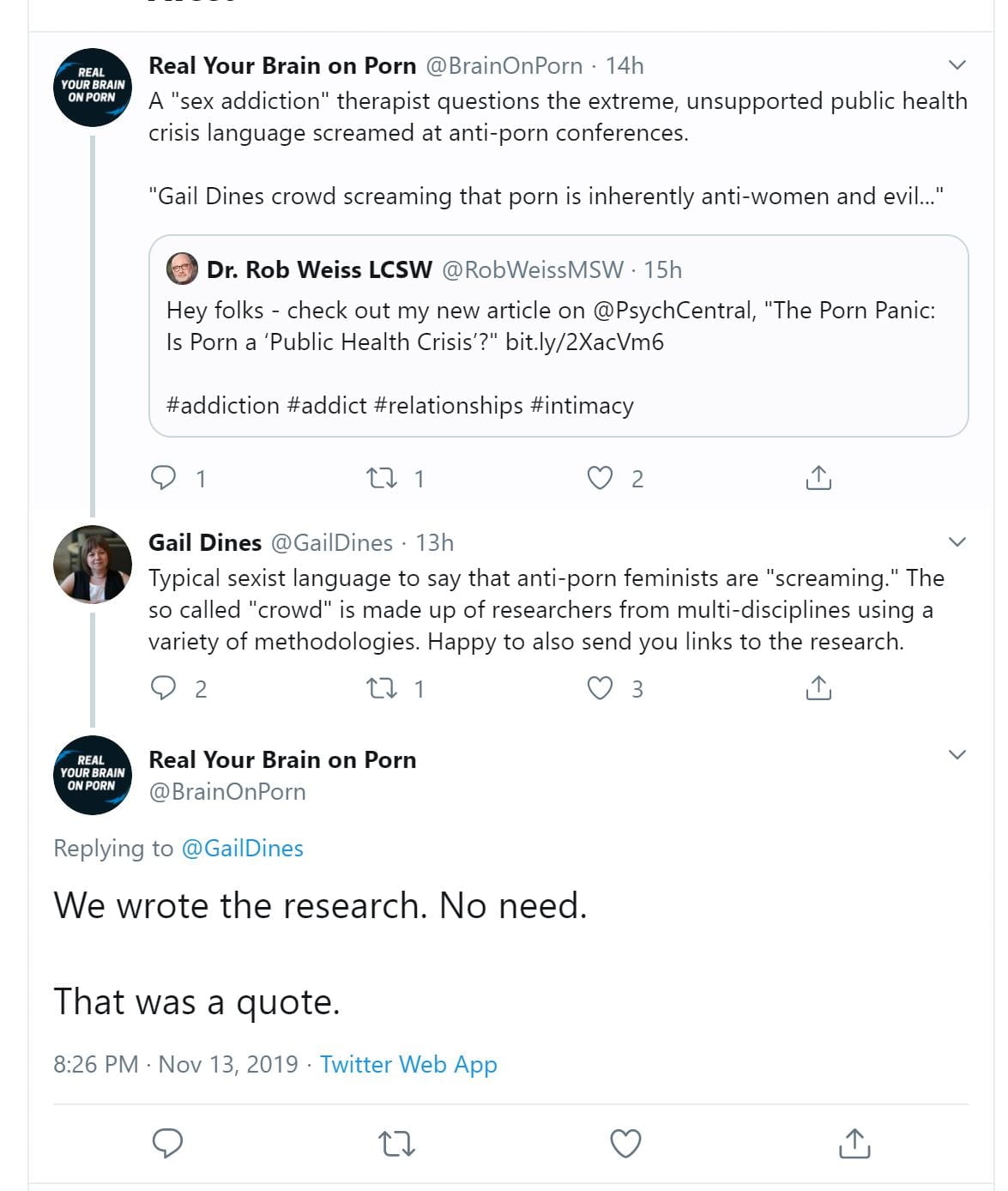Reply to the 'We wrote the research' tweet
Screen dimensions: 1008x1191
167,1143
